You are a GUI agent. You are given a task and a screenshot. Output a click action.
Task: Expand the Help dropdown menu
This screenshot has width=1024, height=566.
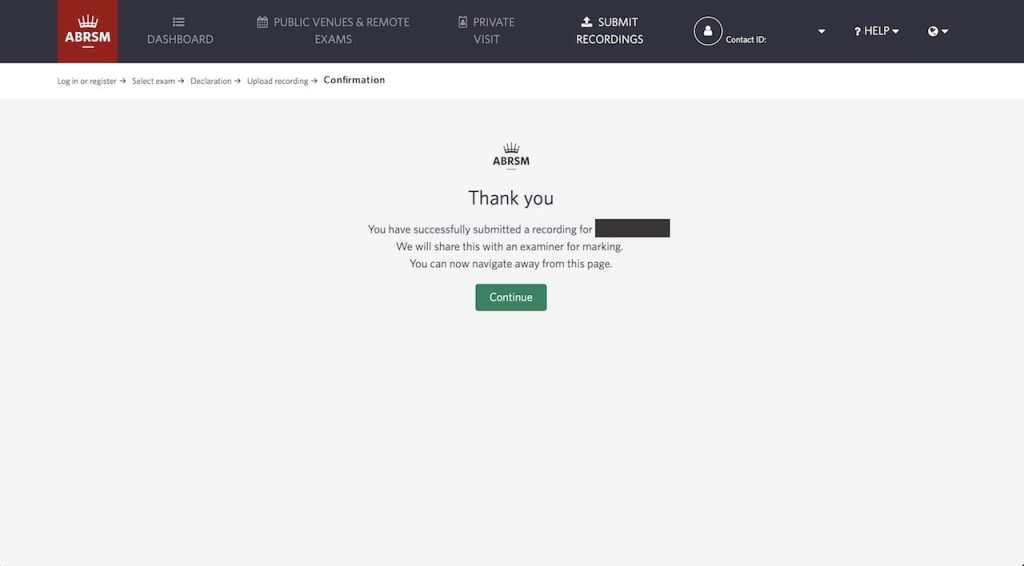876,31
